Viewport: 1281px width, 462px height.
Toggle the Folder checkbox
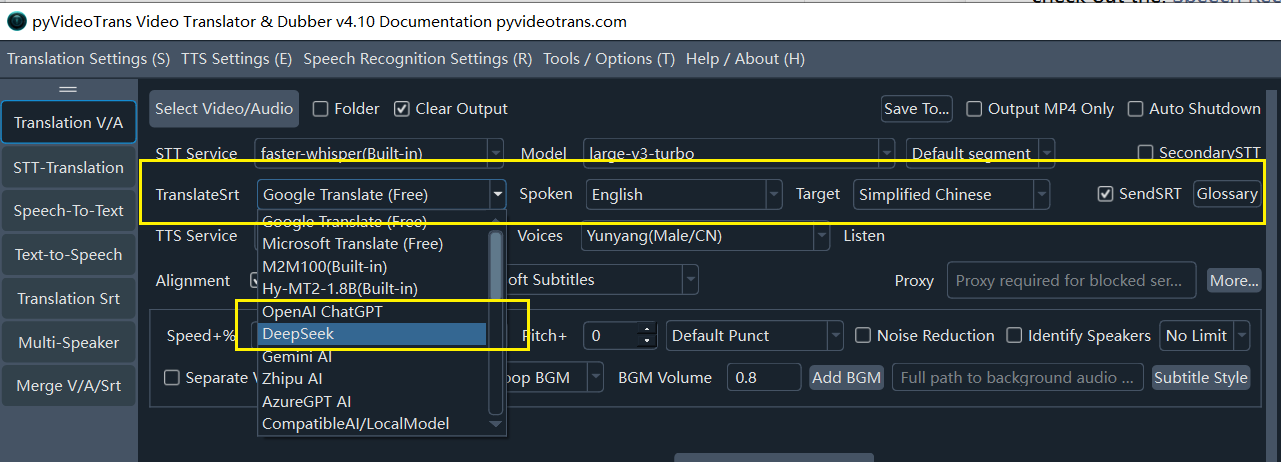pyautogui.click(x=321, y=109)
